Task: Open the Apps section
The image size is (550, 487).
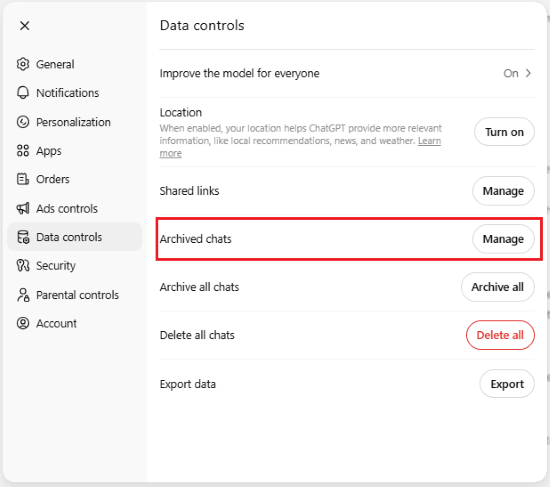Action: [x=74, y=151]
